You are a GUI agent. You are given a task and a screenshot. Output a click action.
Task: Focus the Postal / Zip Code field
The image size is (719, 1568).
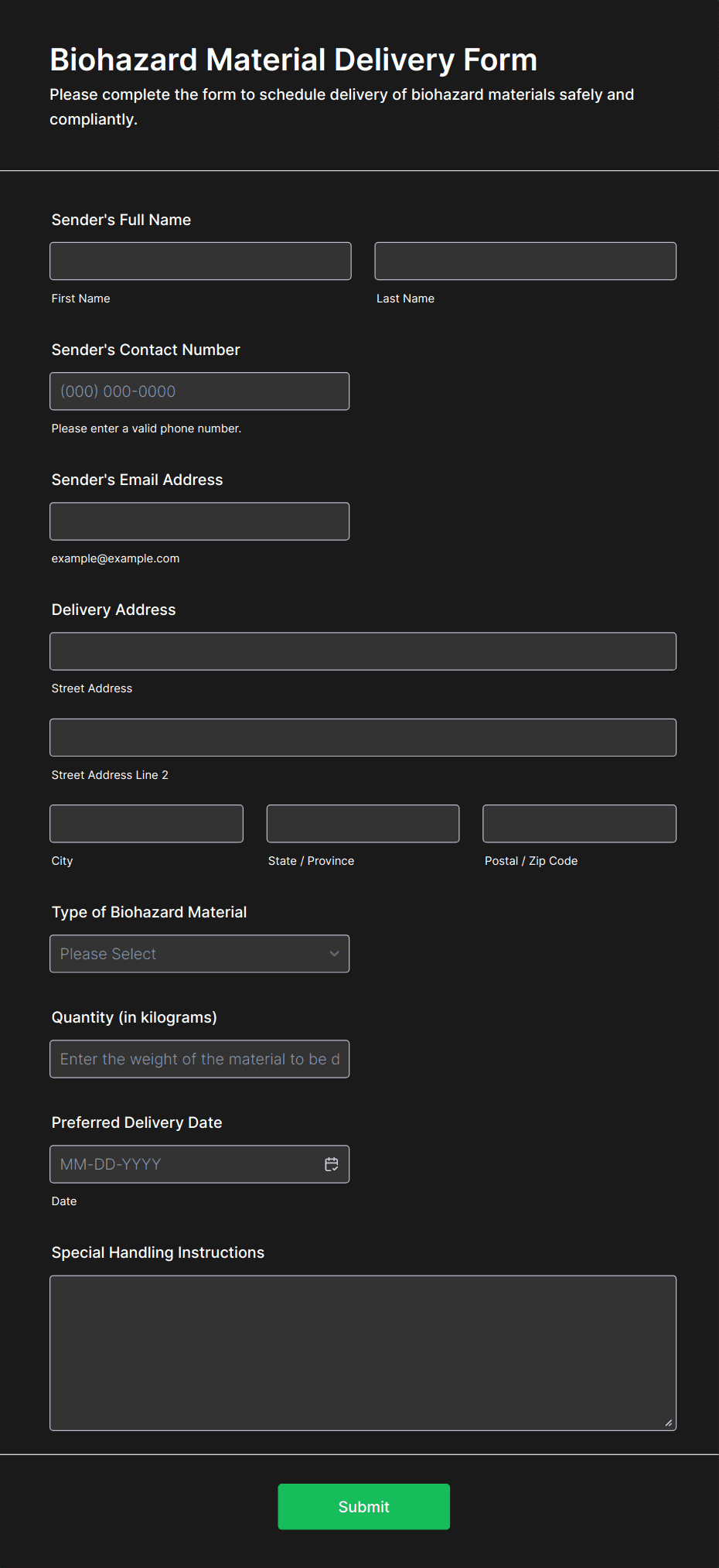click(579, 824)
